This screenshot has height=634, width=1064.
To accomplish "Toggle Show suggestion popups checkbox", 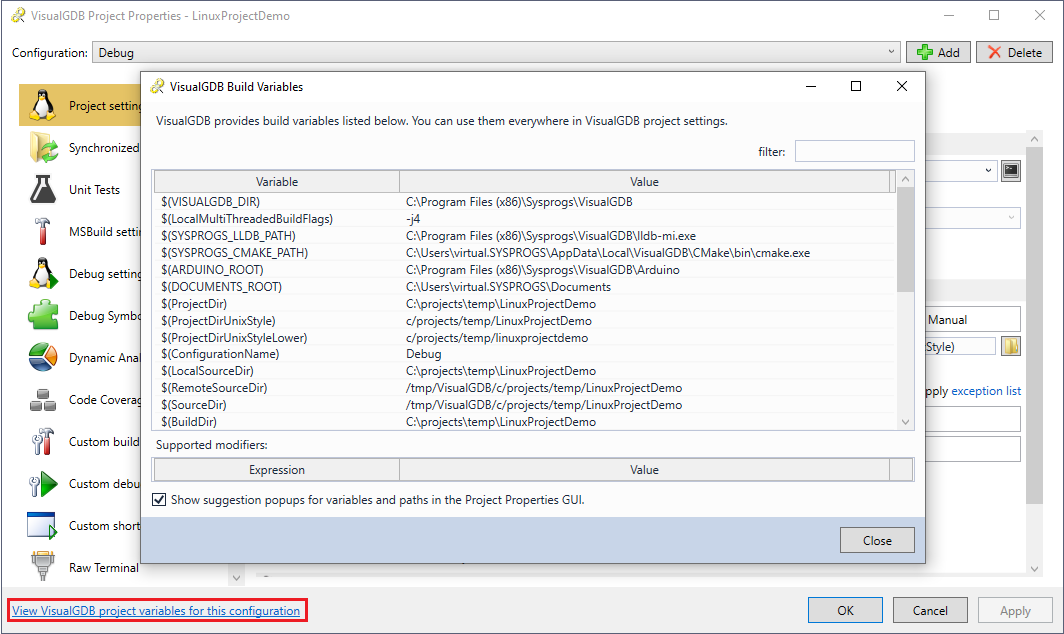I will coord(159,500).
